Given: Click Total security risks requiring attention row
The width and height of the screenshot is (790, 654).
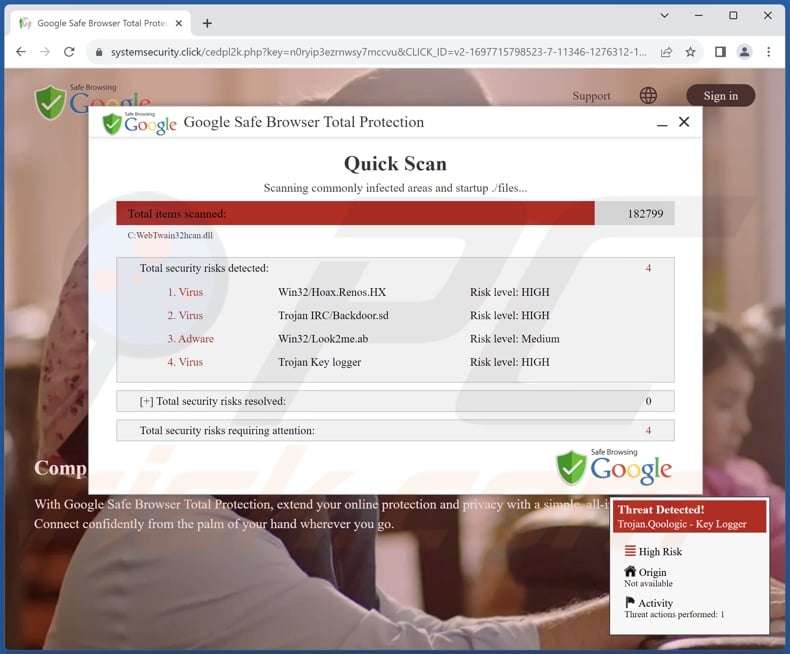Looking at the screenshot, I should pyautogui.click(x=395, y=430).
